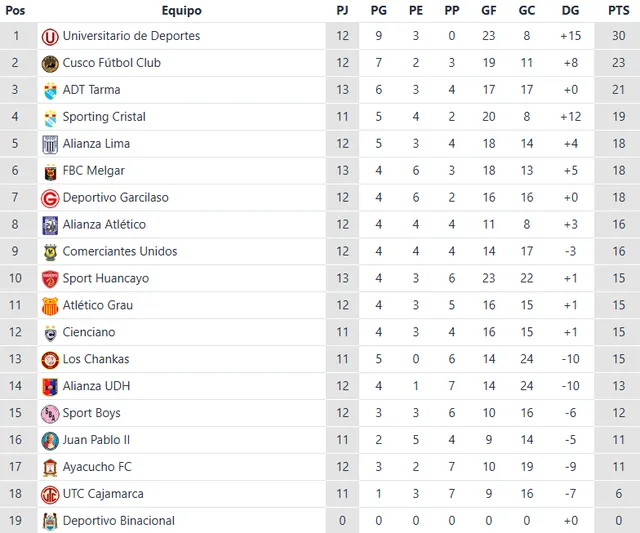Click the Deportivo Garcilaso logo icon

pos(50,198)
